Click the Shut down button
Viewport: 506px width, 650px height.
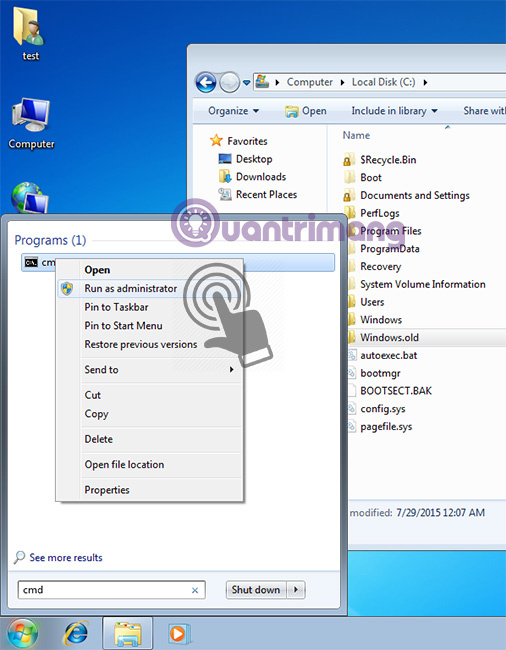tap(256, 590)
